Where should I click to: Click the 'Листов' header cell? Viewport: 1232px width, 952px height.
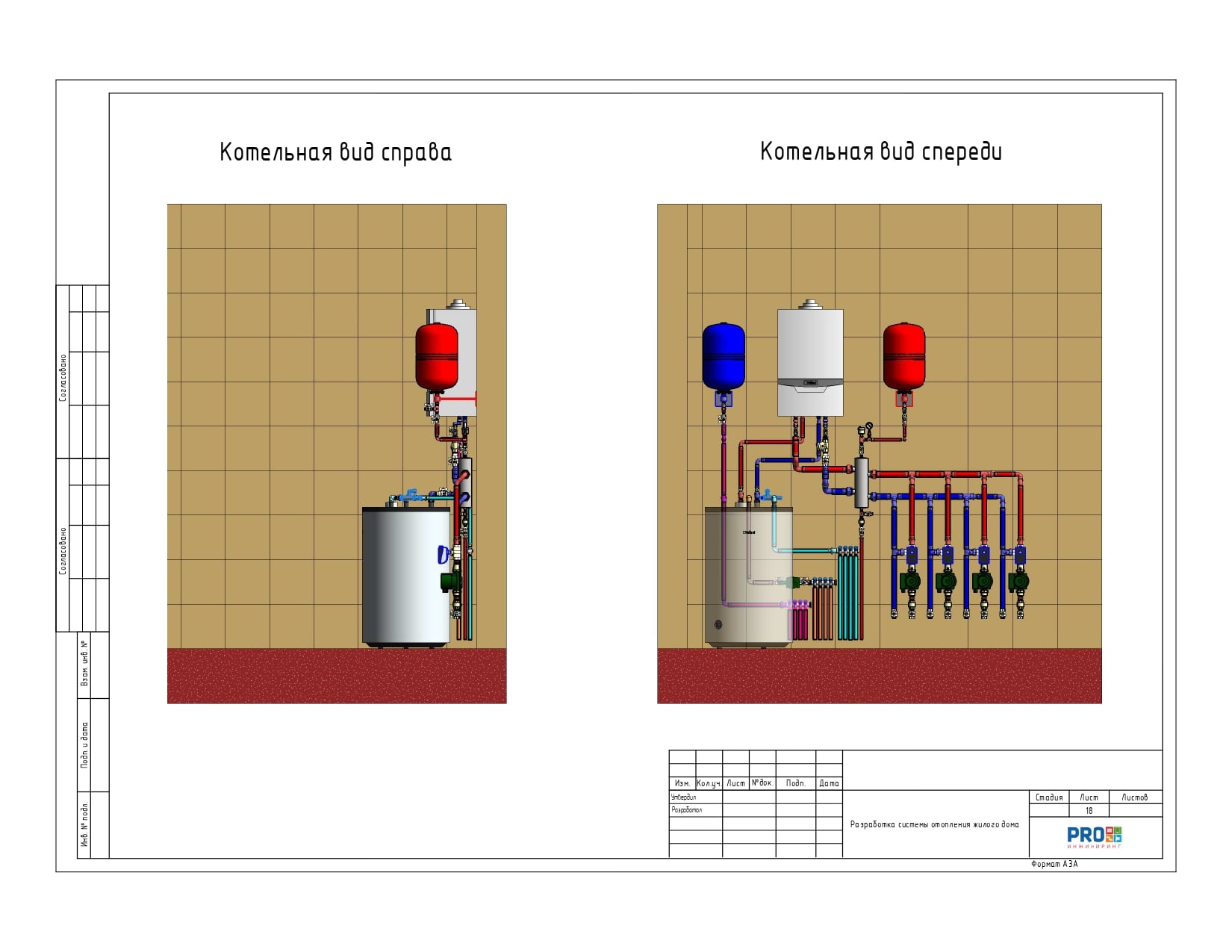tap(1136, 797)
